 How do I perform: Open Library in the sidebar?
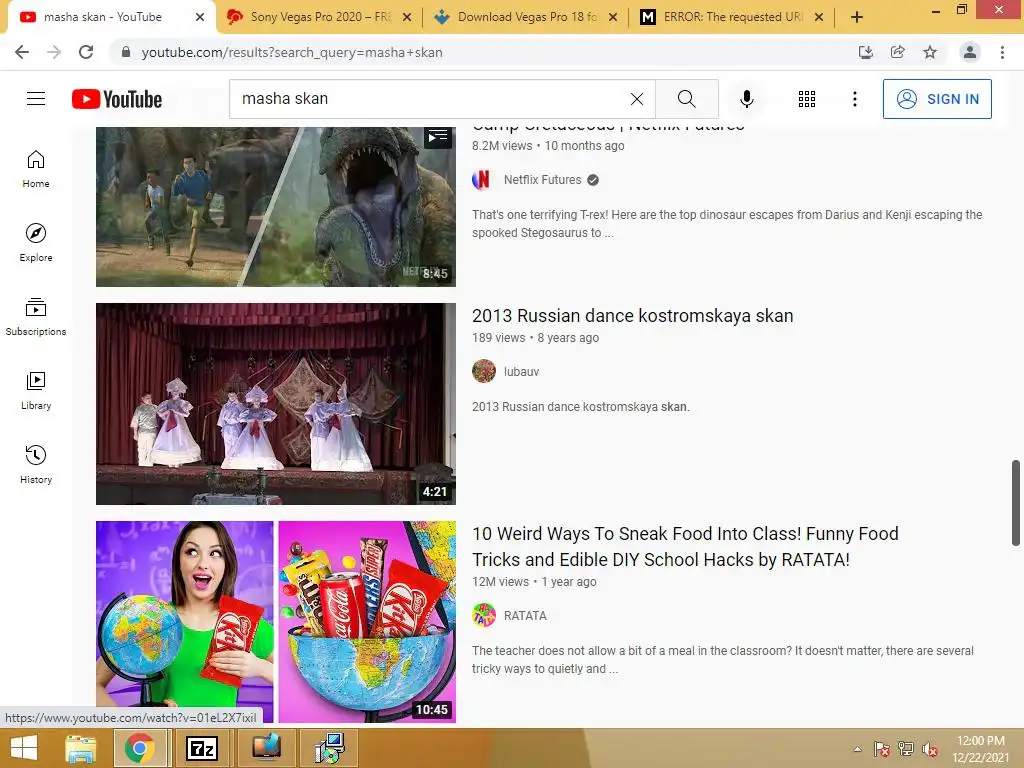pyautogui.click(x=36, y=391)
